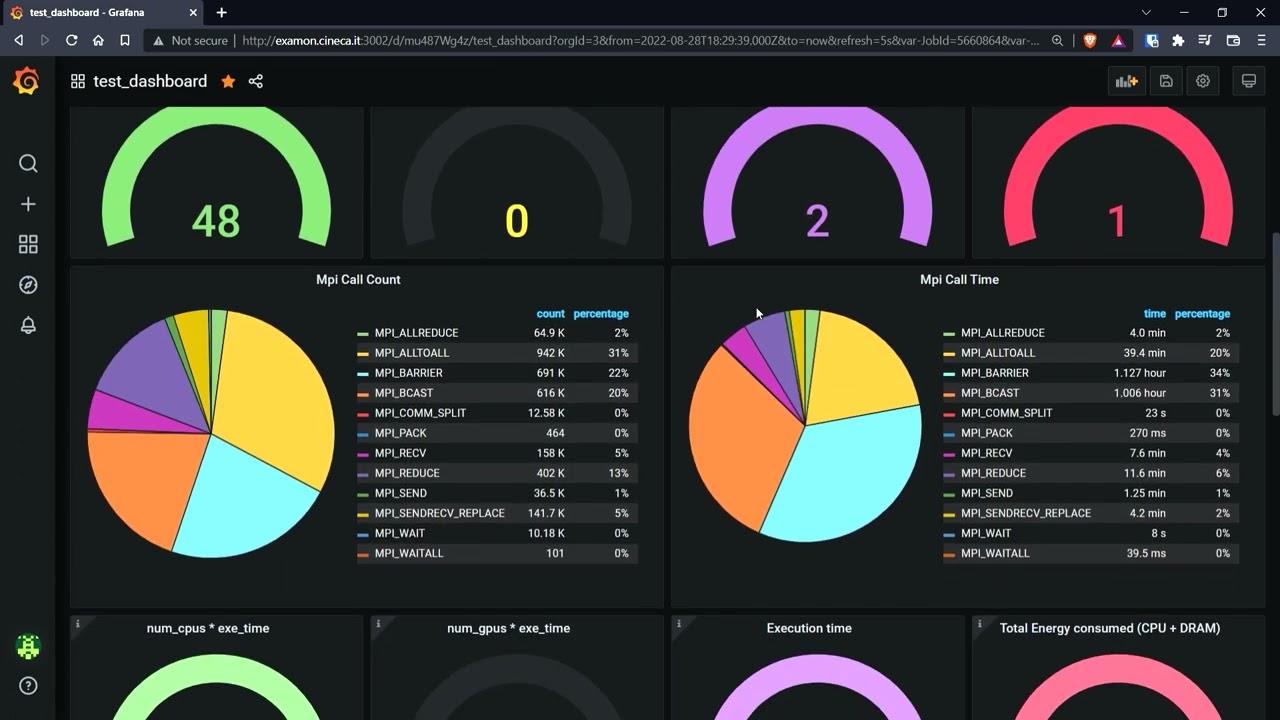Open the Bitwarden shield extension icon
The image size is (1280, 720).
1152,40
